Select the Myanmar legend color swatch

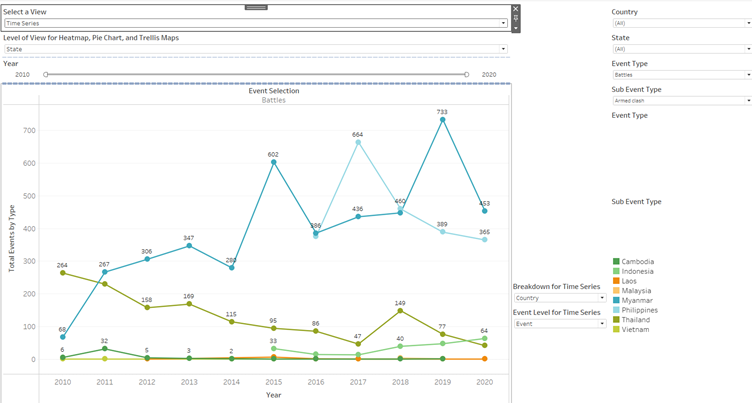616,300
